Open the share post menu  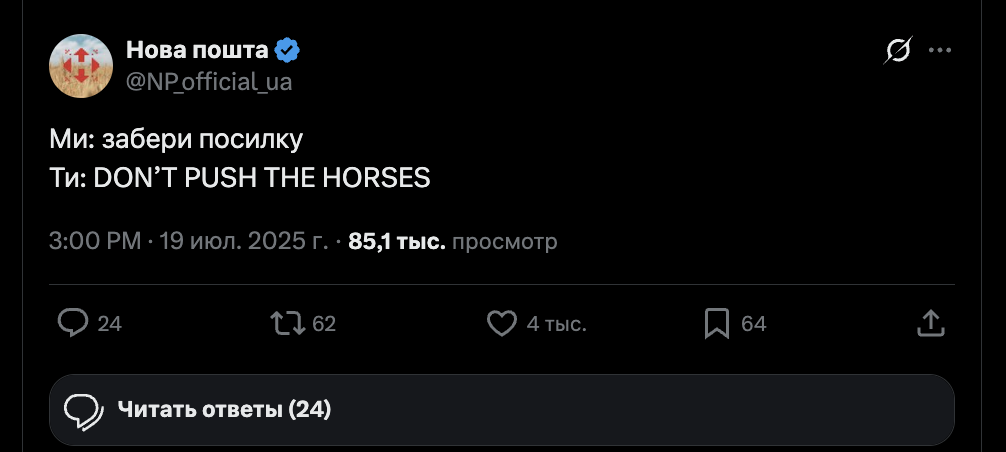click(930, 323)
